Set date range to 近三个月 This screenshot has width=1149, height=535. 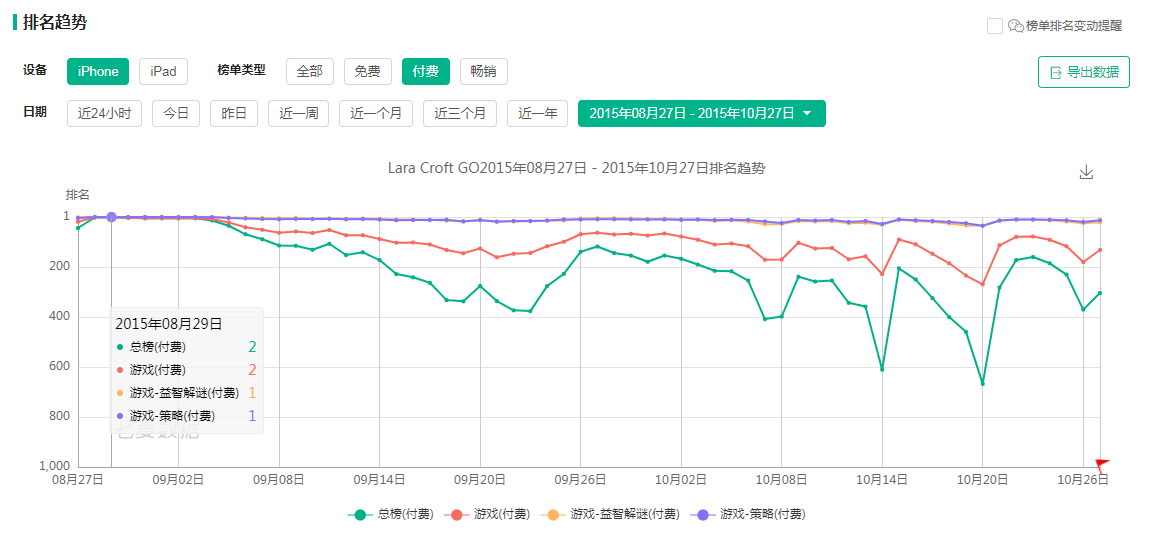click(x=460, y=114)
